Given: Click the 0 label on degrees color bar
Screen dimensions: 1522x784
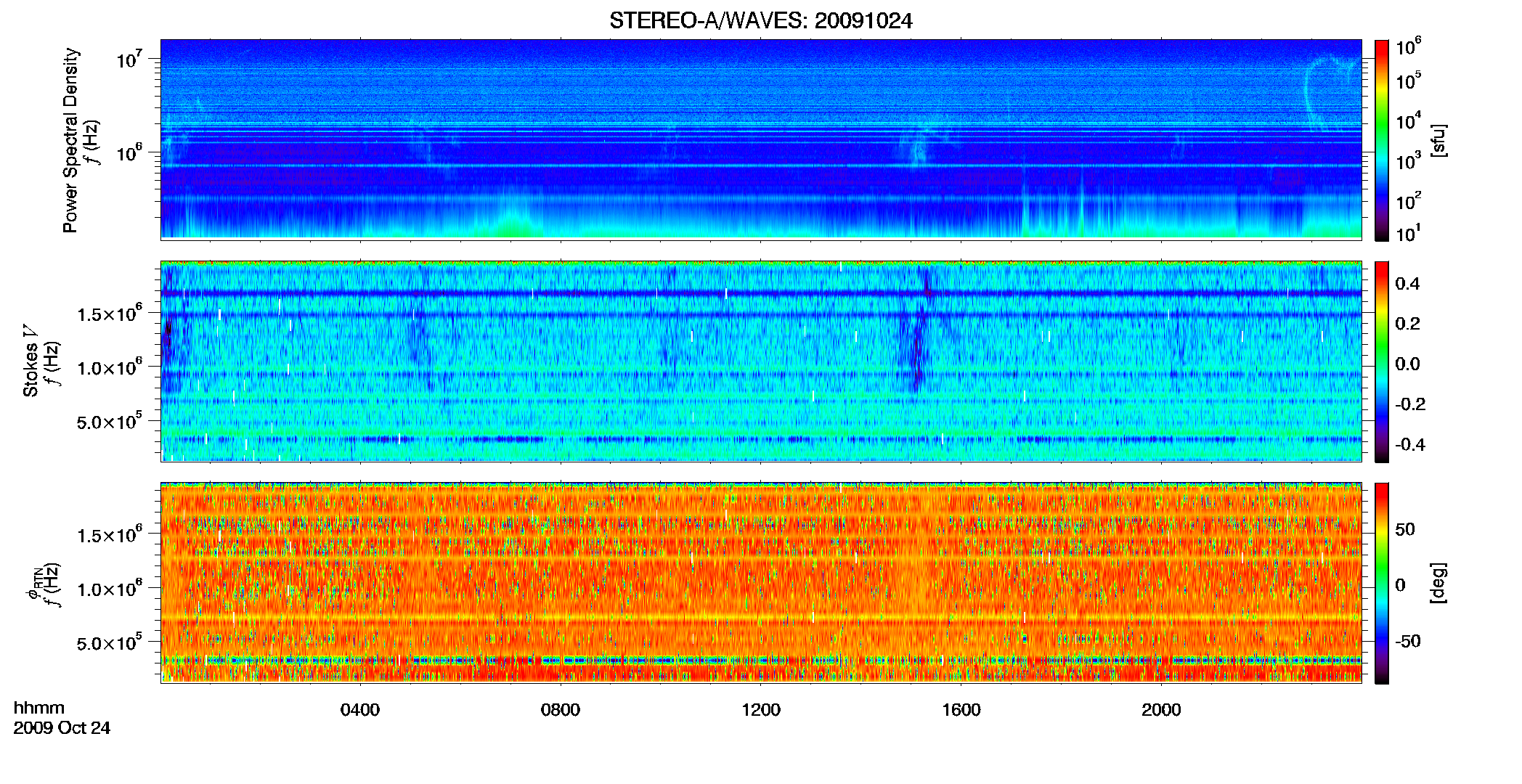Looking at the screenshot, I should (1401, 585).
